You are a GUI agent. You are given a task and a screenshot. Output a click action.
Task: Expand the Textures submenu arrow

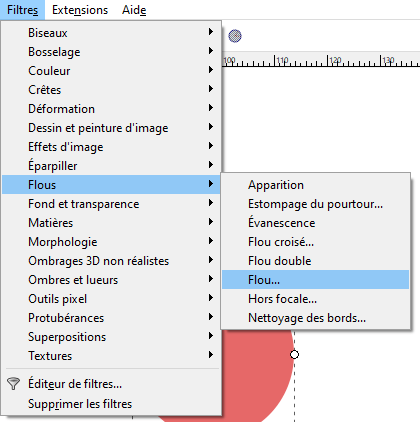[211, 355]
